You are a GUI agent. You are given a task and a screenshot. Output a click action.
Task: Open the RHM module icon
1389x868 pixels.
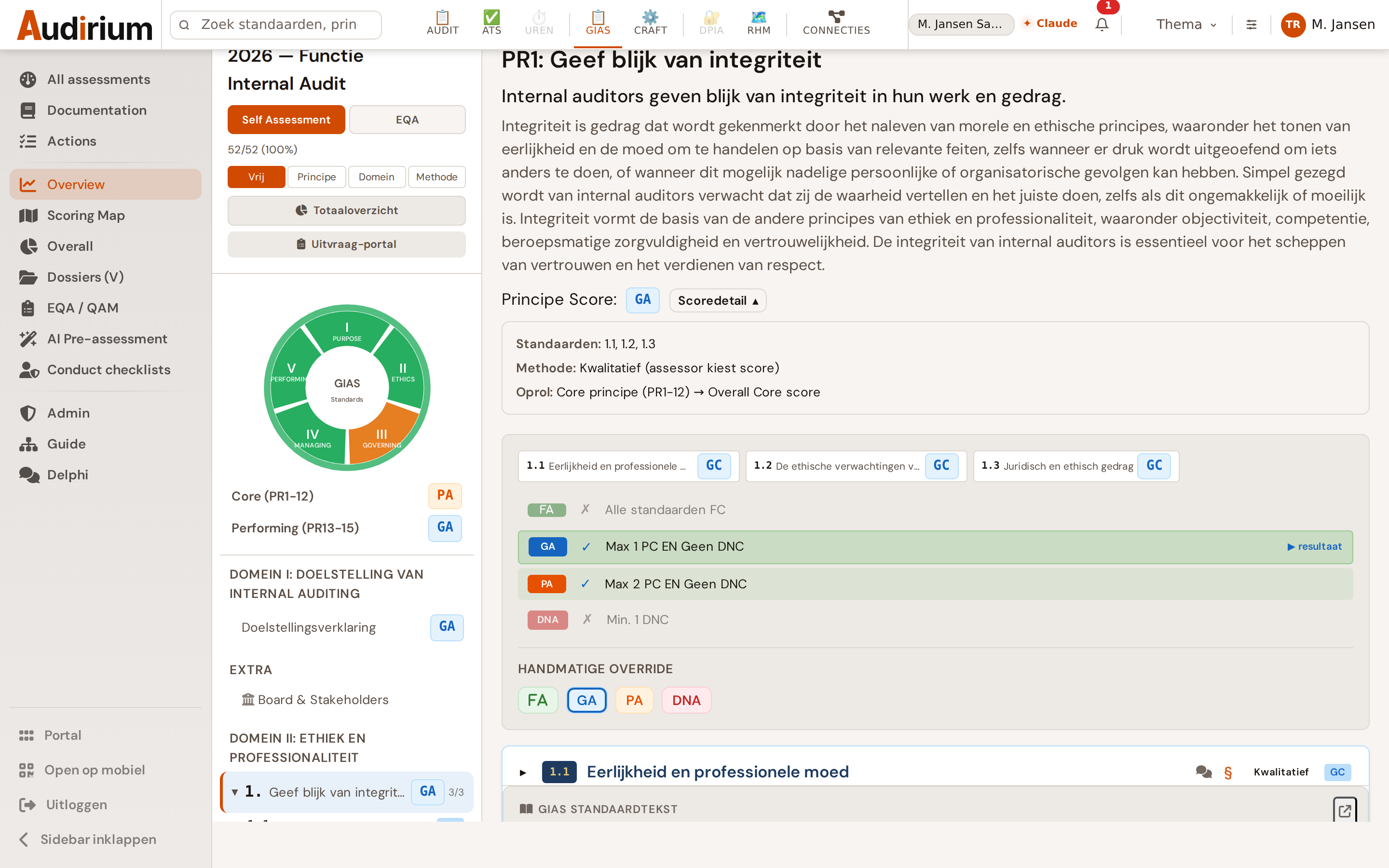point(758,24)
